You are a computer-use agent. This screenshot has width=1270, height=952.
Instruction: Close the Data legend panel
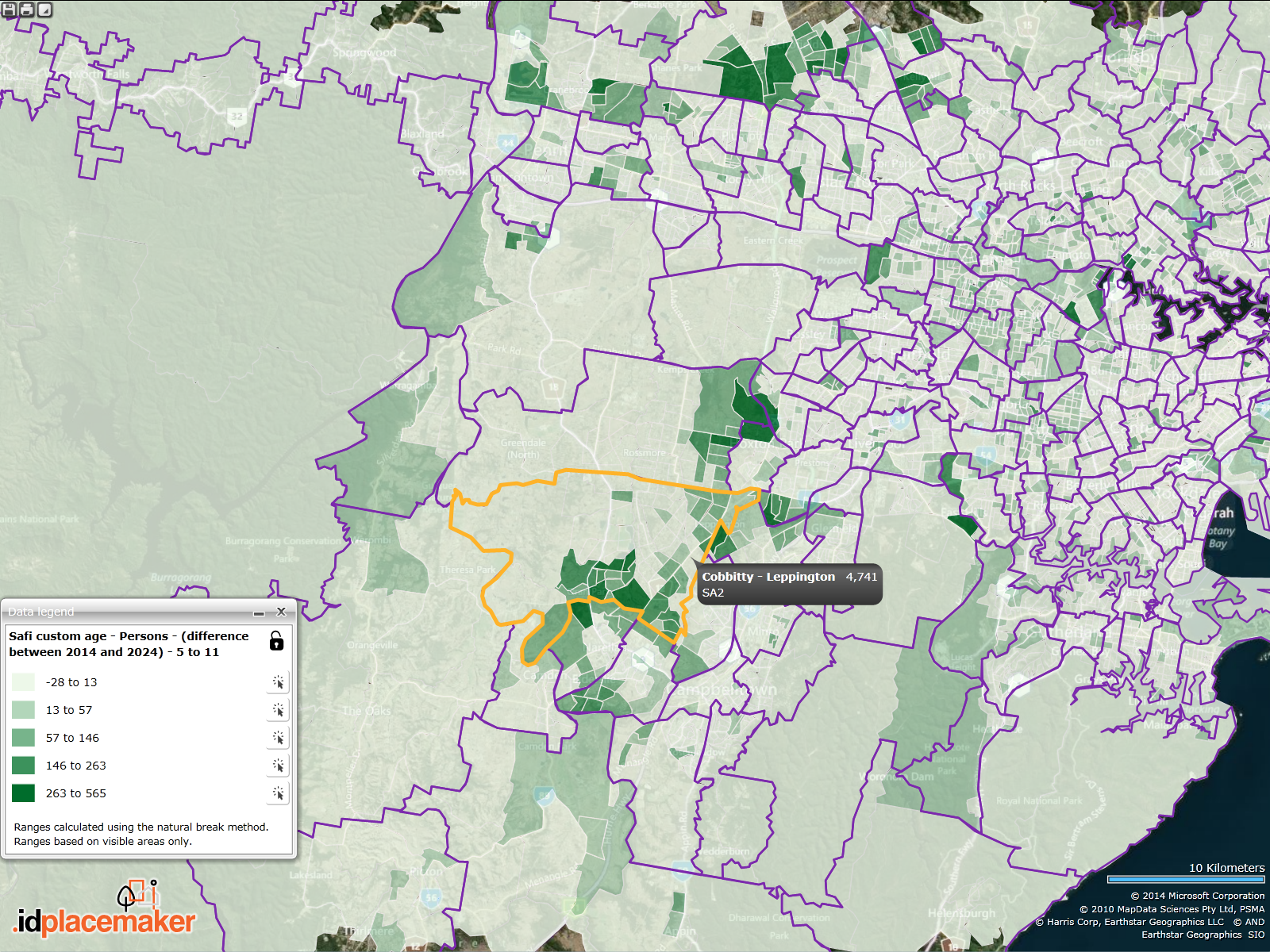pyautogui.click(x=281, y=612)
